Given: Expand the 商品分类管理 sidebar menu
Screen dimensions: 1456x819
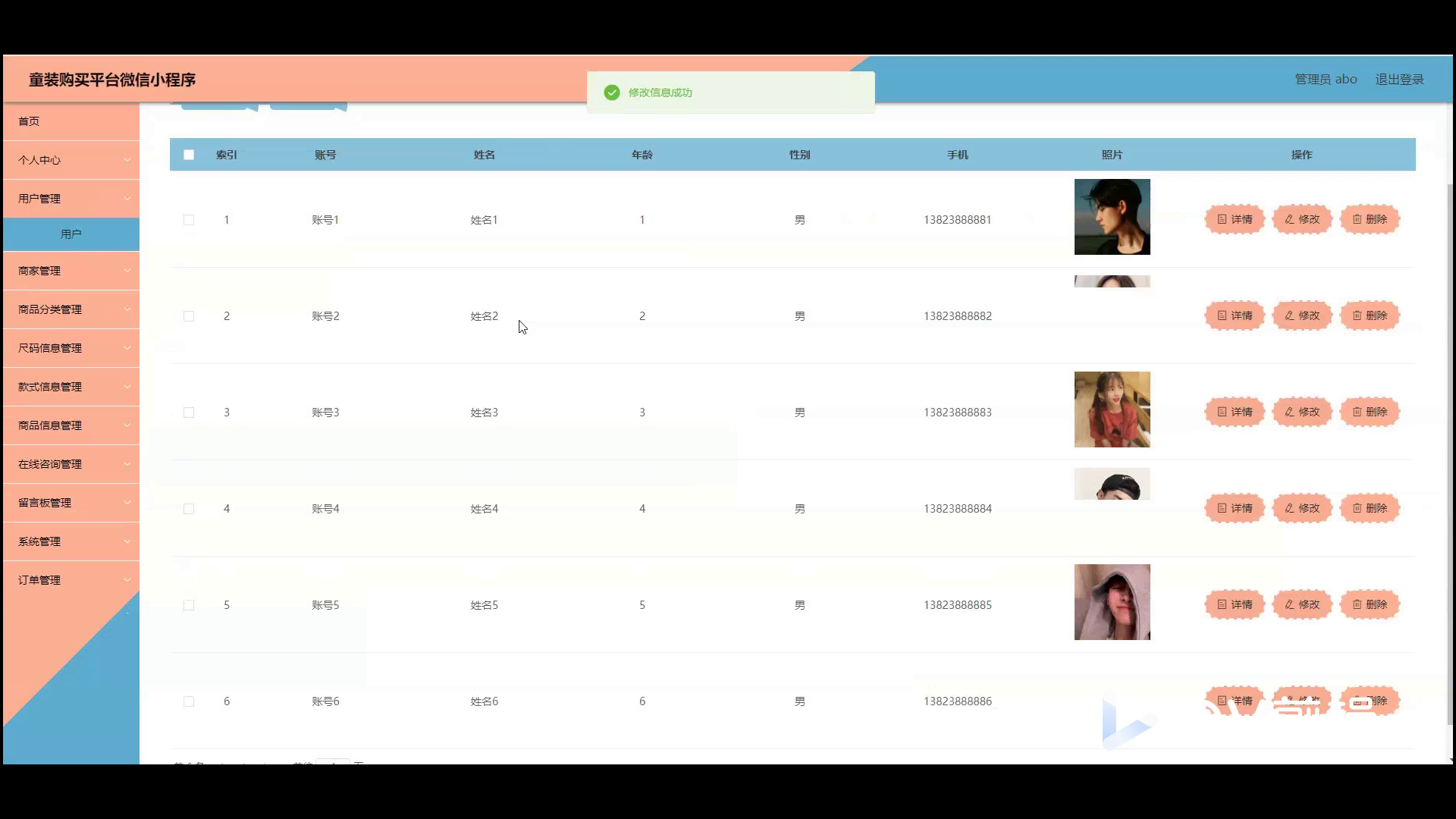Looking at the screenshot, I should coord(71,309).
